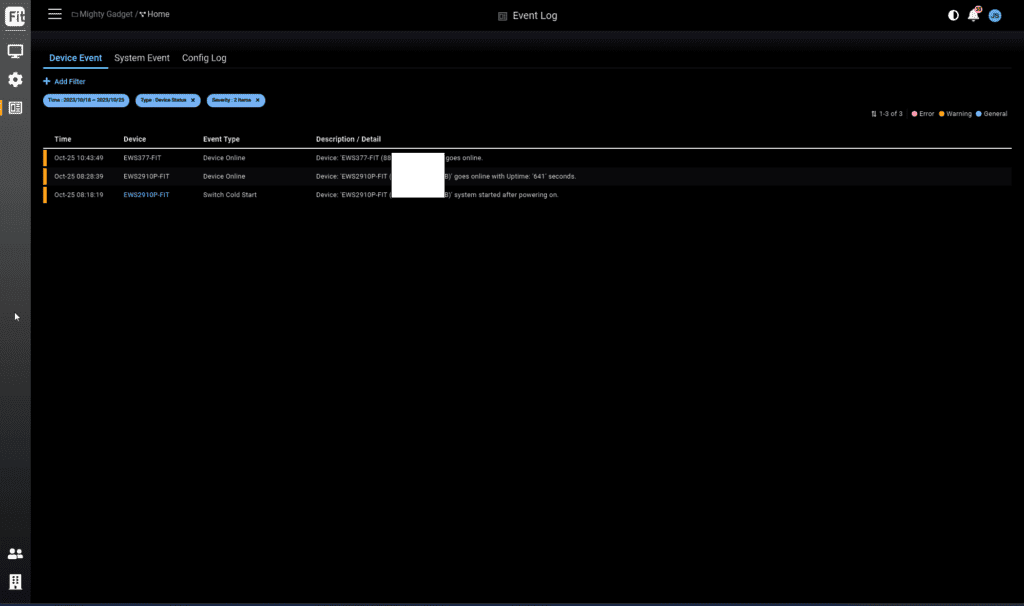Click the JS user avatar

click(995, 16)
